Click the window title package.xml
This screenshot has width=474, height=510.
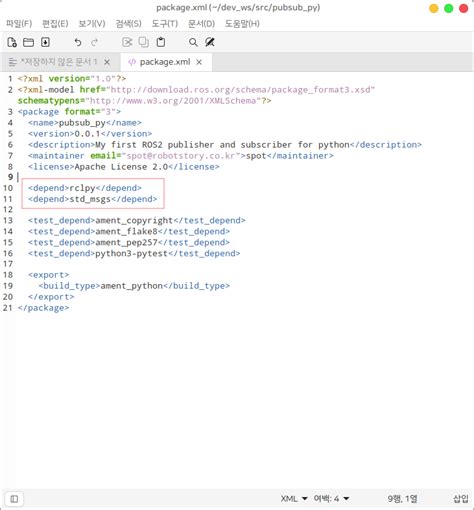[238, 8]
